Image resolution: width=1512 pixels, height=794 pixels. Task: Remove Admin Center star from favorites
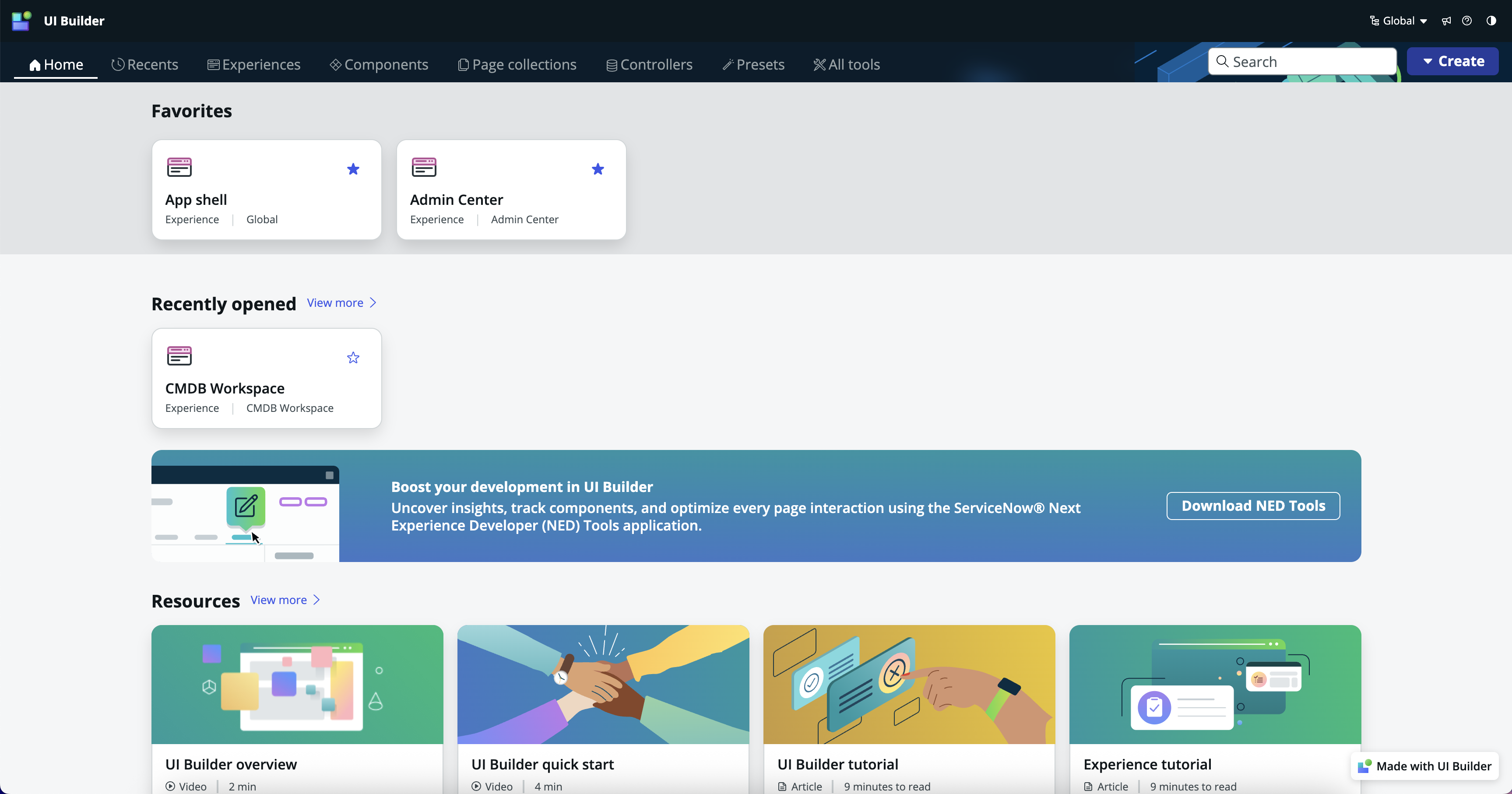pyautogui.click(x=598, y=169)
